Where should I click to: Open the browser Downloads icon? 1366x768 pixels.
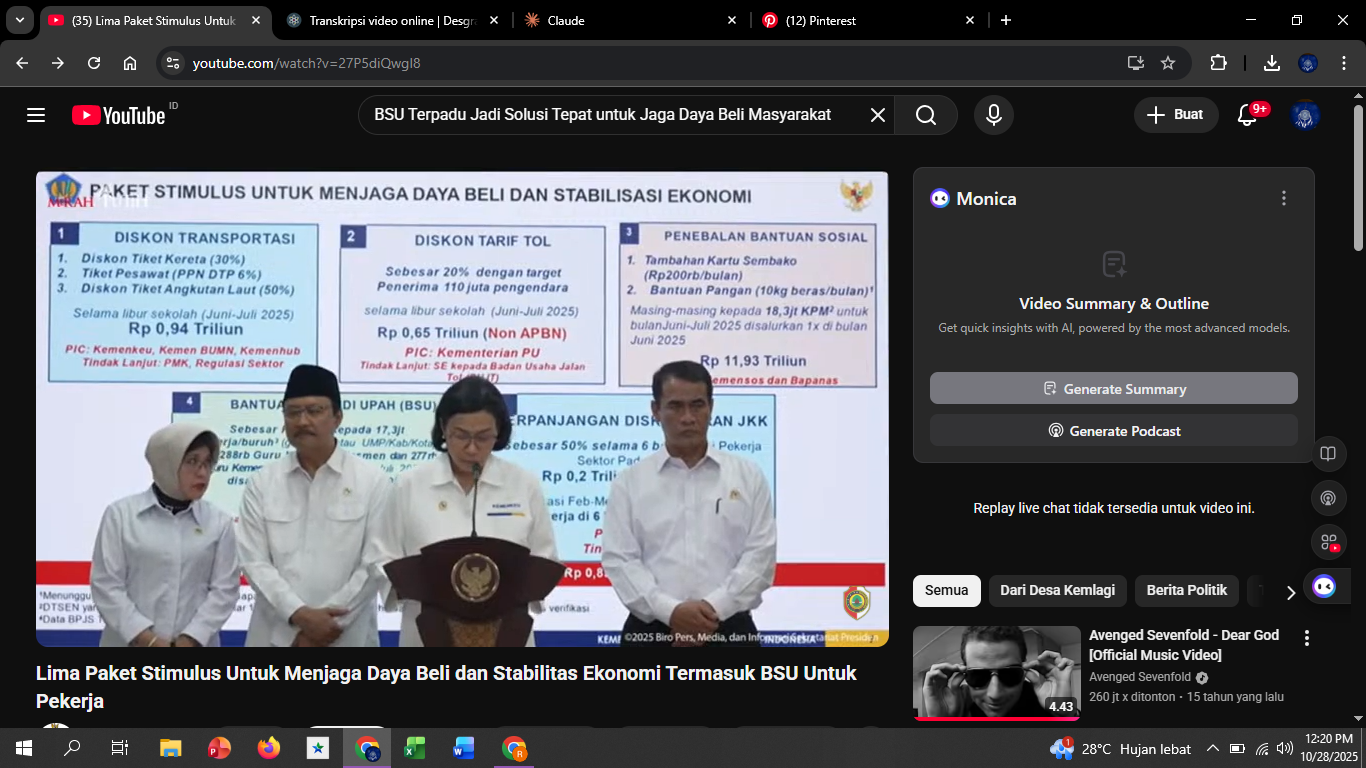coord(1271,62)
